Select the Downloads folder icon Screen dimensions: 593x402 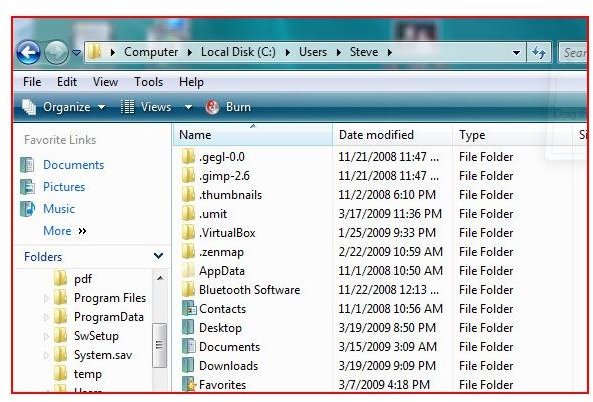coord(188,365)
